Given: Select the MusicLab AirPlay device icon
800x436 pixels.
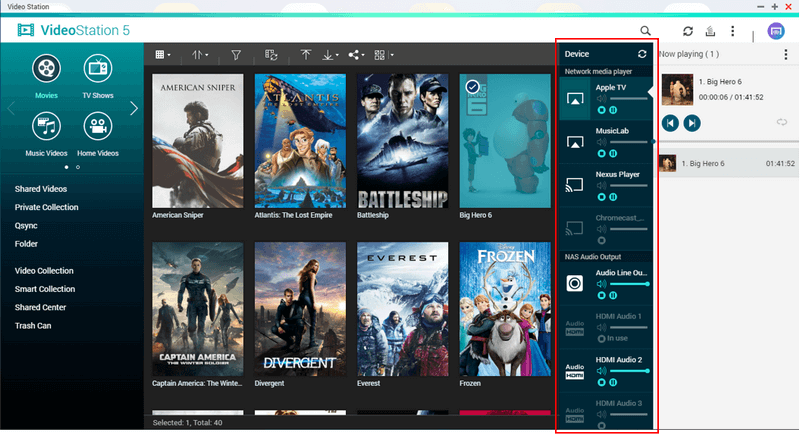Looking at the screenshot, I should coord(575,142).
